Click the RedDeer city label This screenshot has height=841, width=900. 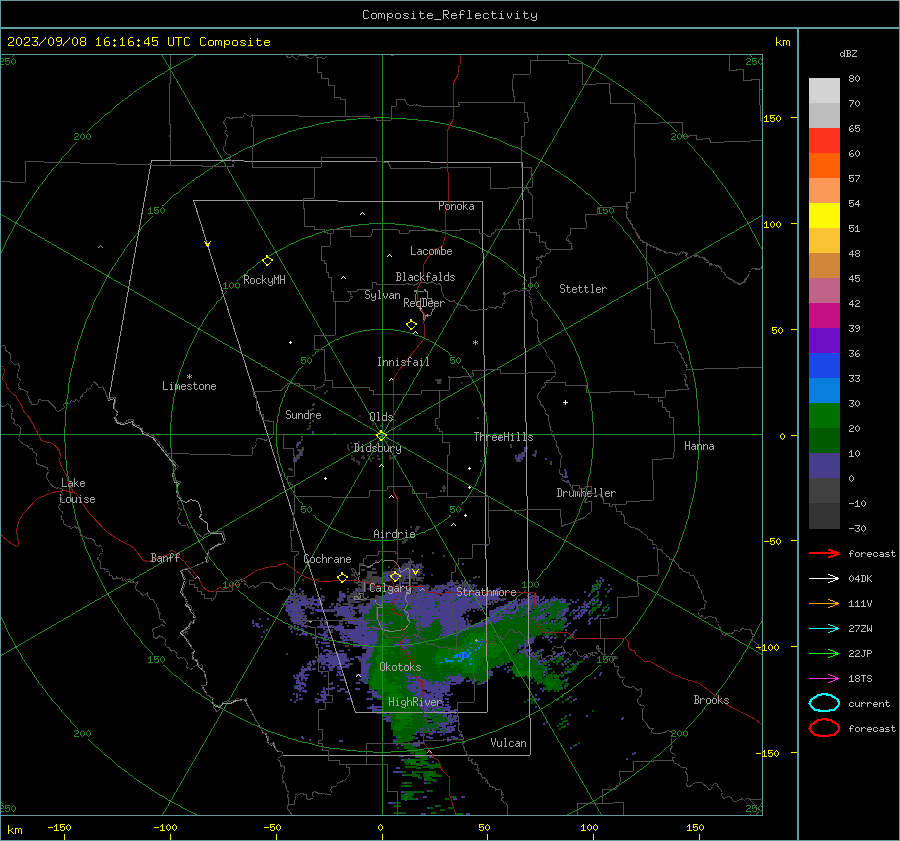(x=424, y=303)
